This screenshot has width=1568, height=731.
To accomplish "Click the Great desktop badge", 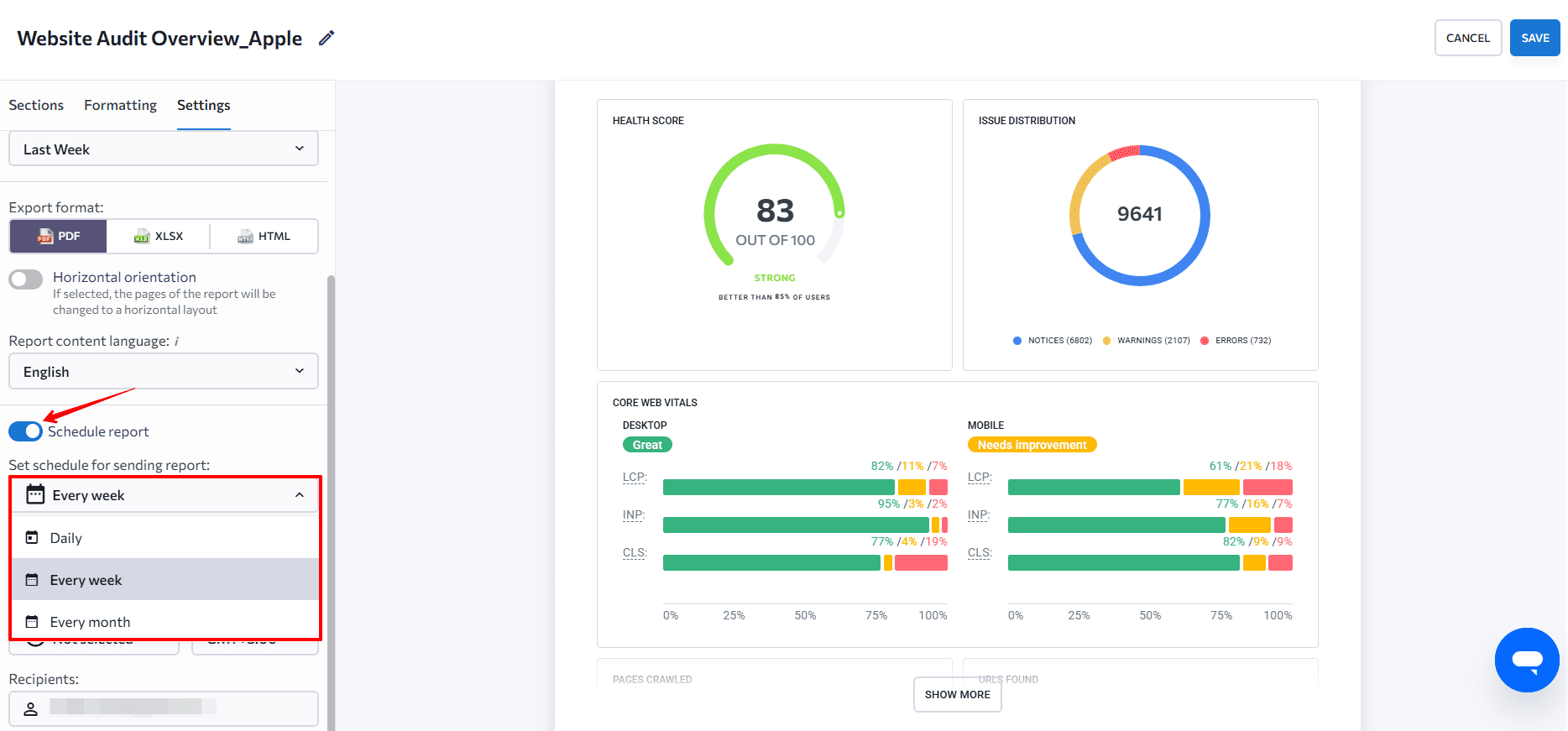I will [x=647, y=445].
